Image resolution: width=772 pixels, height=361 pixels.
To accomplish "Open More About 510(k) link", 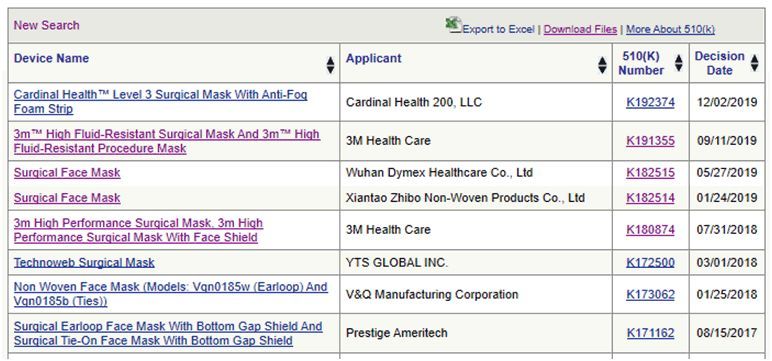I will [x=670, y=30].
